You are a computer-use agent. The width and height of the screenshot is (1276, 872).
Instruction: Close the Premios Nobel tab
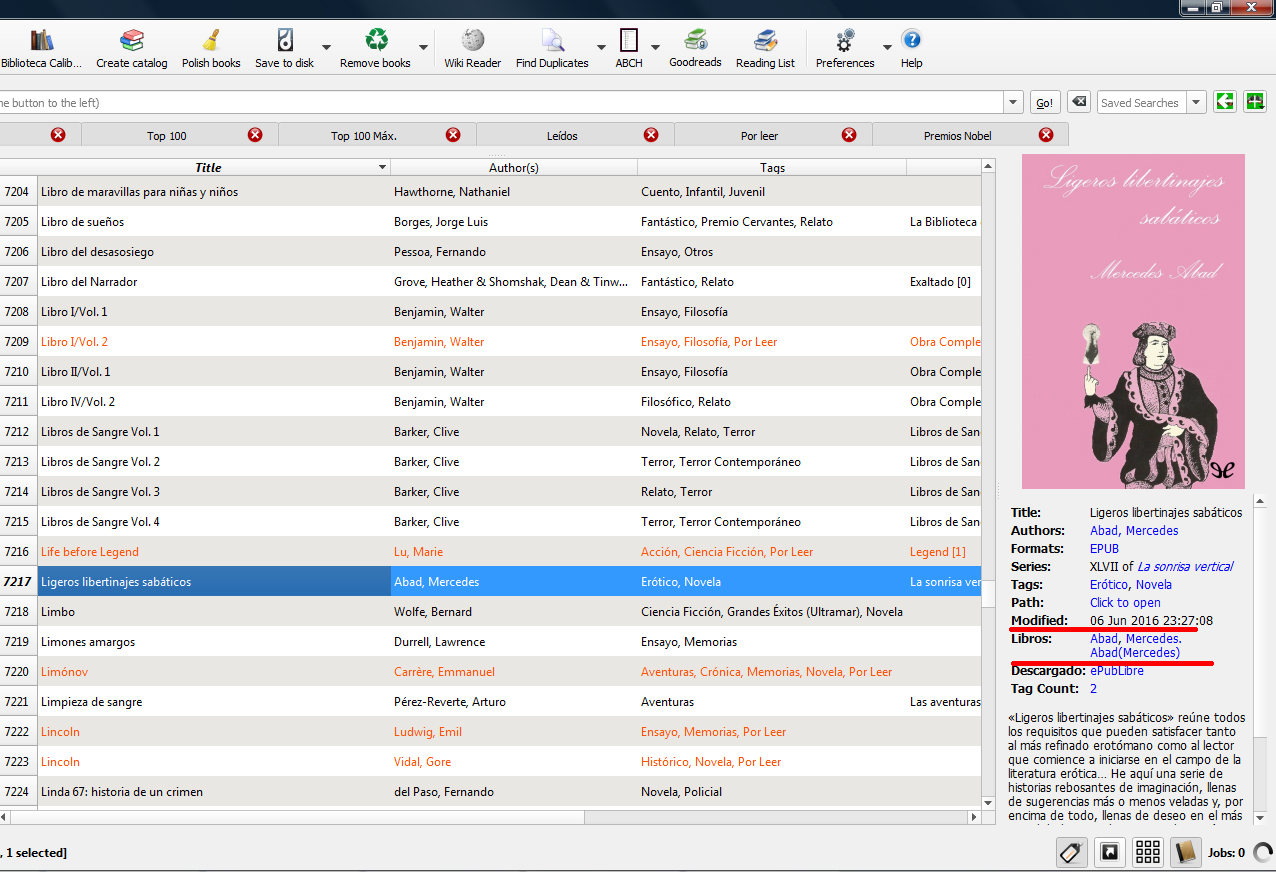[1046, 135]
